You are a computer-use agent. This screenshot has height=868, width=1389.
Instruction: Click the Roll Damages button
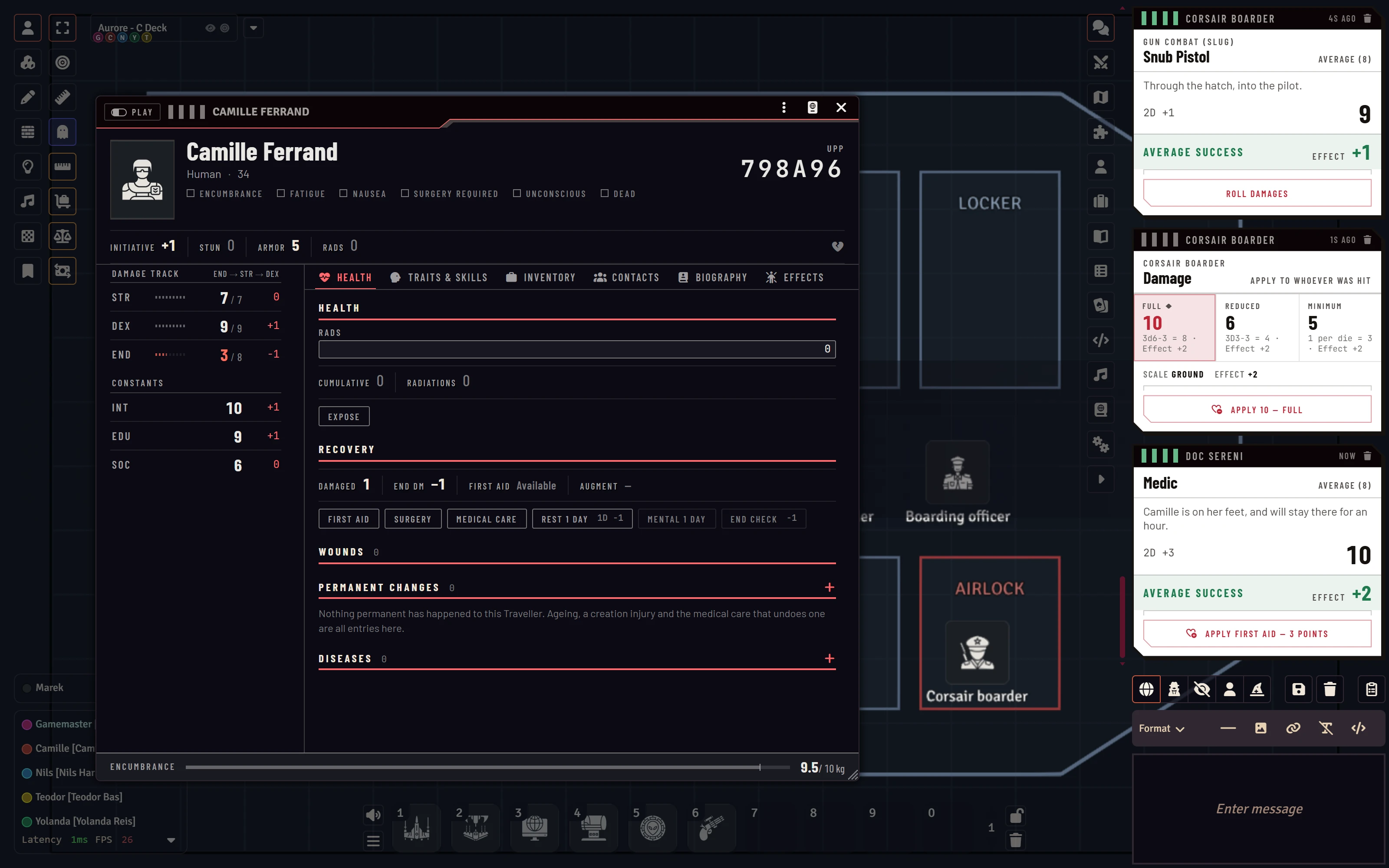click(x=1257, y=194)
